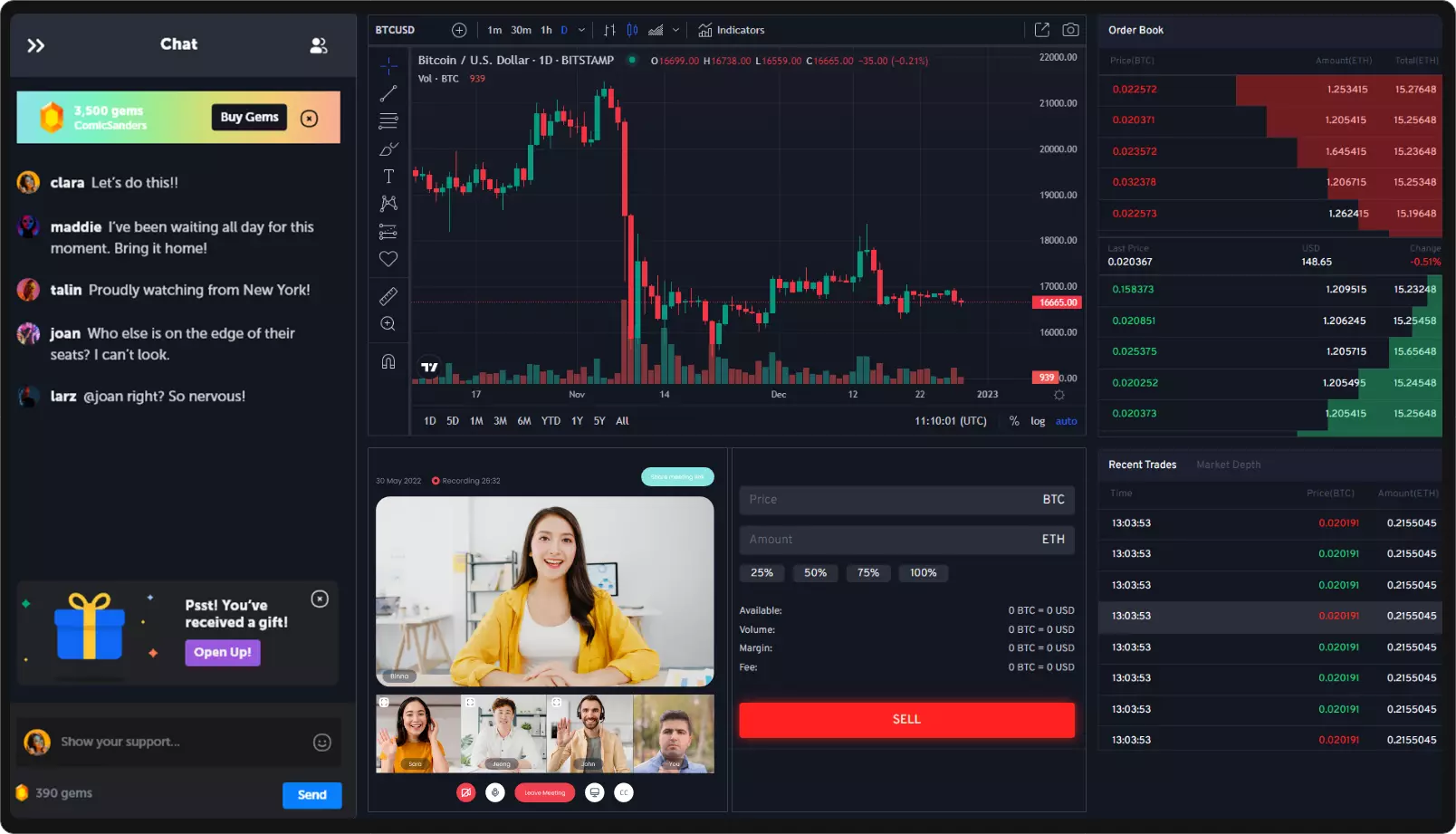Expand the chart style dropdown arrow
Screen dimensions: 1456x834
point(676,30)
